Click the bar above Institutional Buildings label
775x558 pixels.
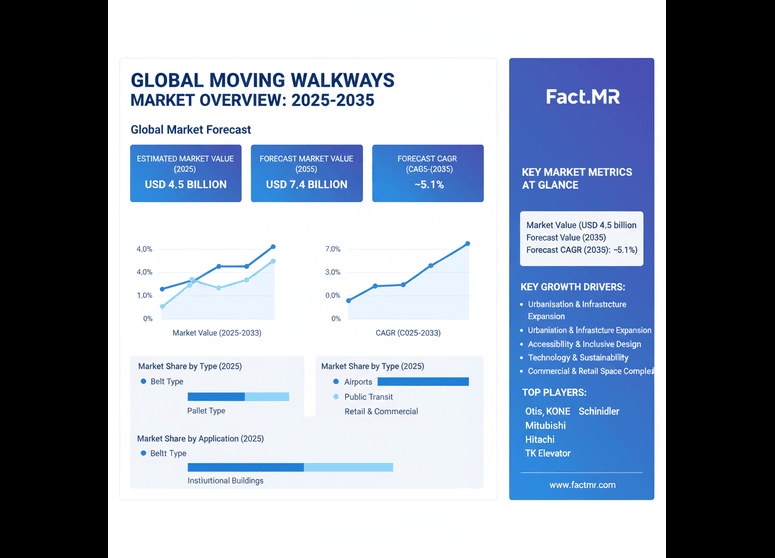click(290, 467)
